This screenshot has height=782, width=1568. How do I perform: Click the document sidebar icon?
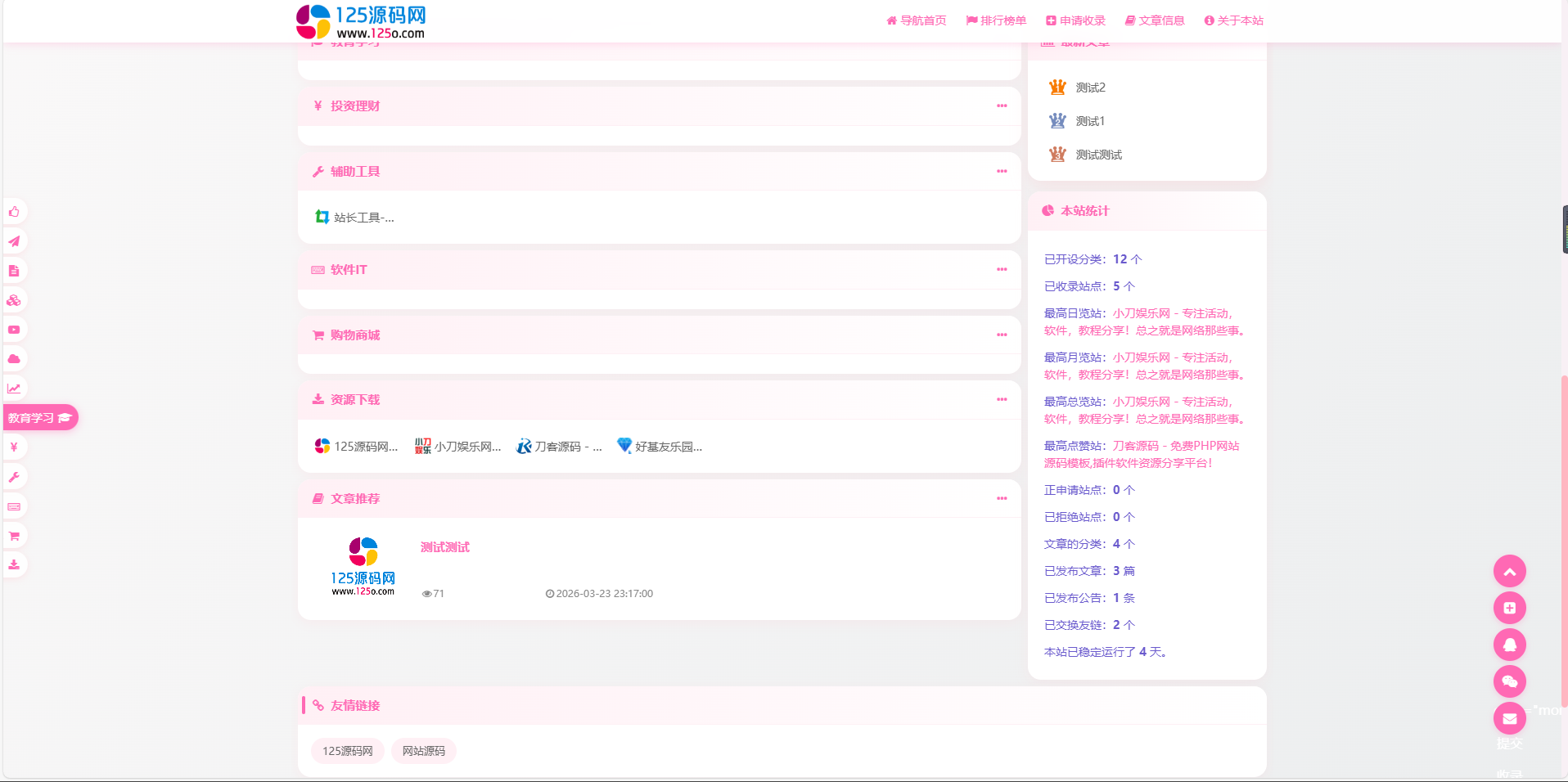[14, 271]
